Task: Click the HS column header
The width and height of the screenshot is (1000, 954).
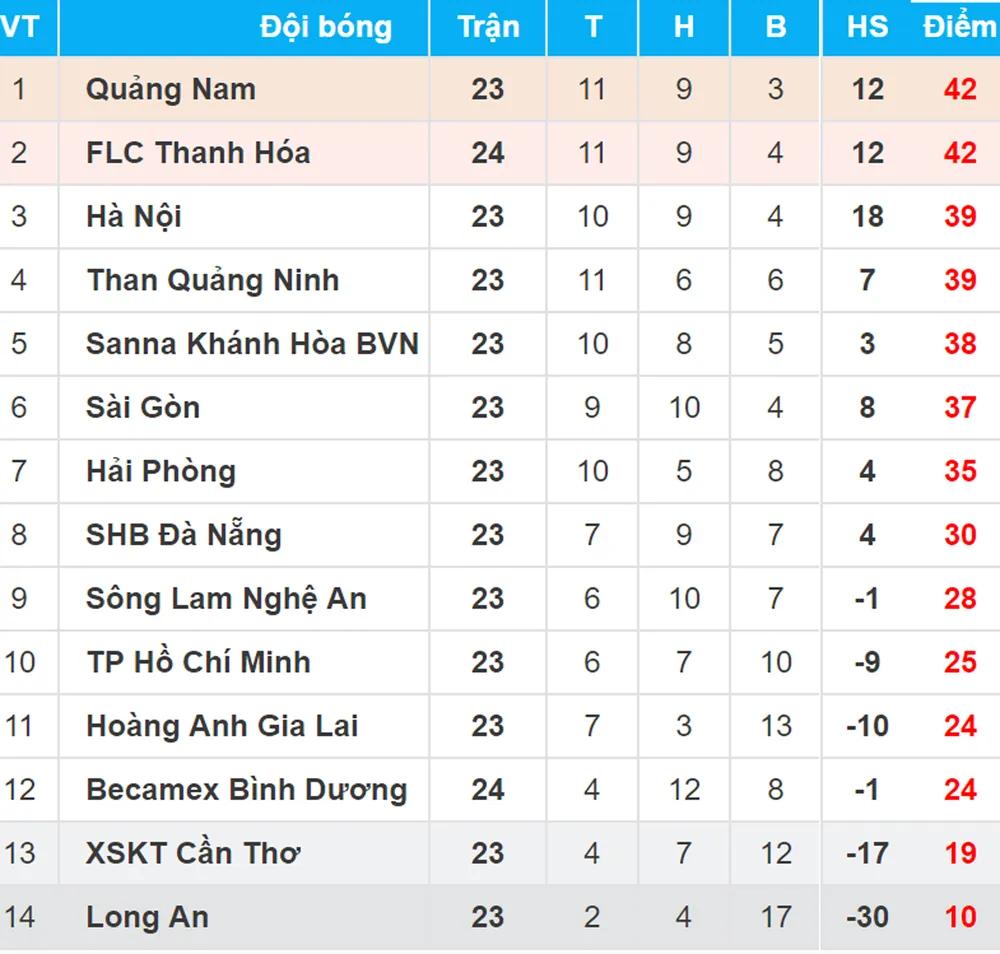Action: tap(867, 27)
